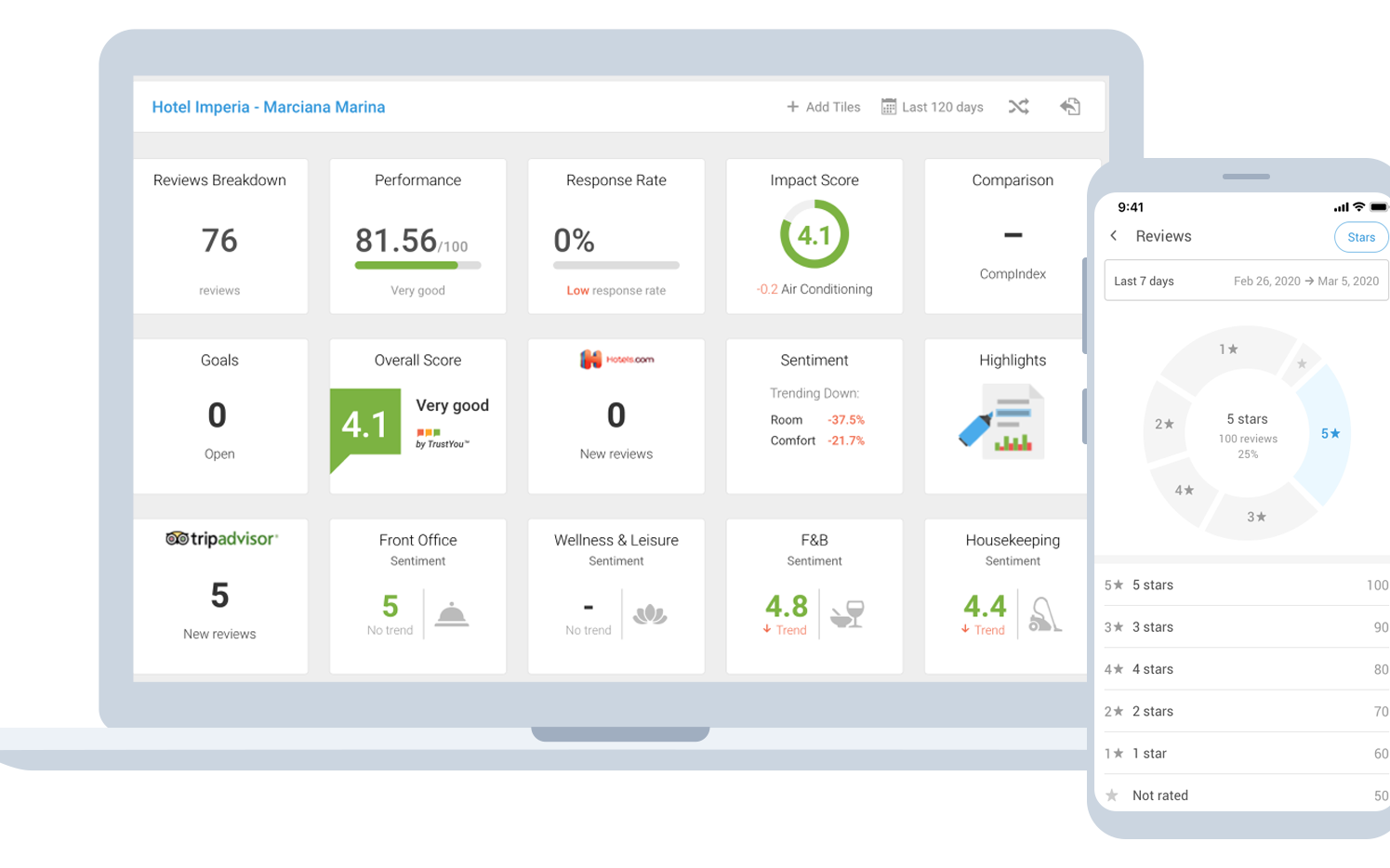Open the Comparison CompIndex tile

tap(1013, 236)
